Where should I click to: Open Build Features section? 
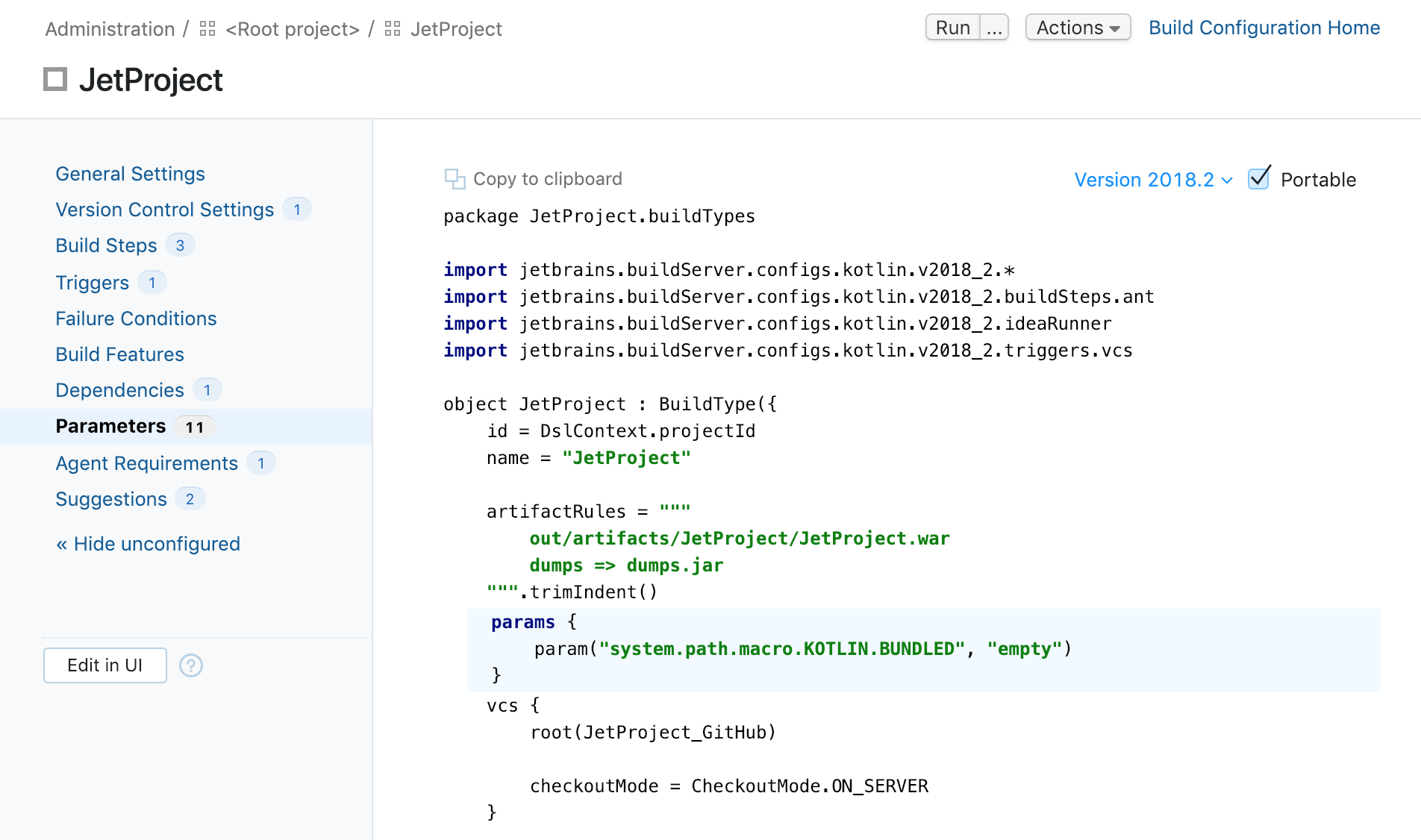pyautogui.click(x=120, y=354)
